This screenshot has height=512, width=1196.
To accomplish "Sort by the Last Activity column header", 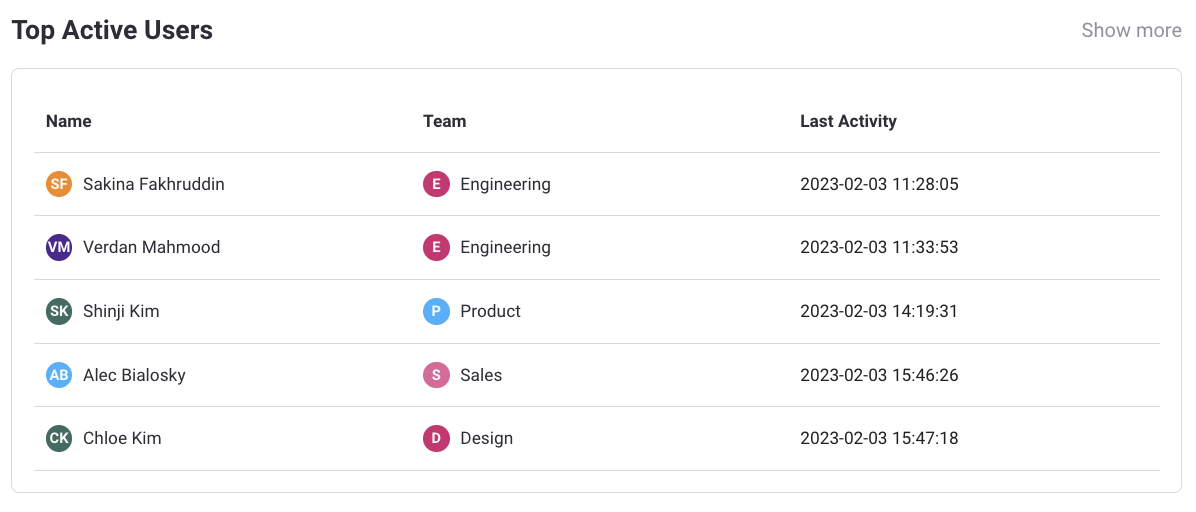I will tap(848, 121).
